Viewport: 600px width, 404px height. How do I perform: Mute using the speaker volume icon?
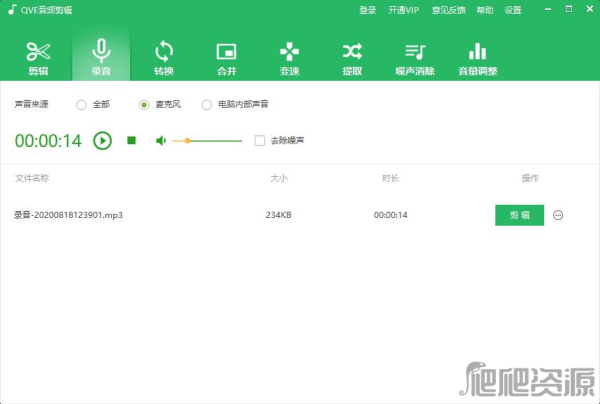point(161,141)
